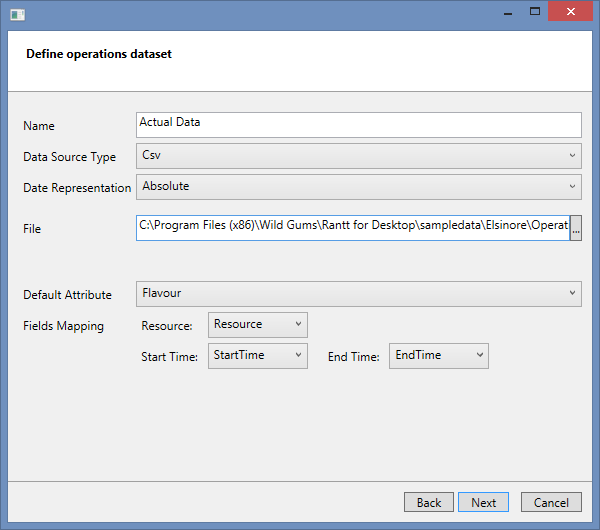The height and width of the screenshot is (530, 600).
Task: Open the Resource field mapping dropdown
Action: pyautogui.click(x=258, y=325)
